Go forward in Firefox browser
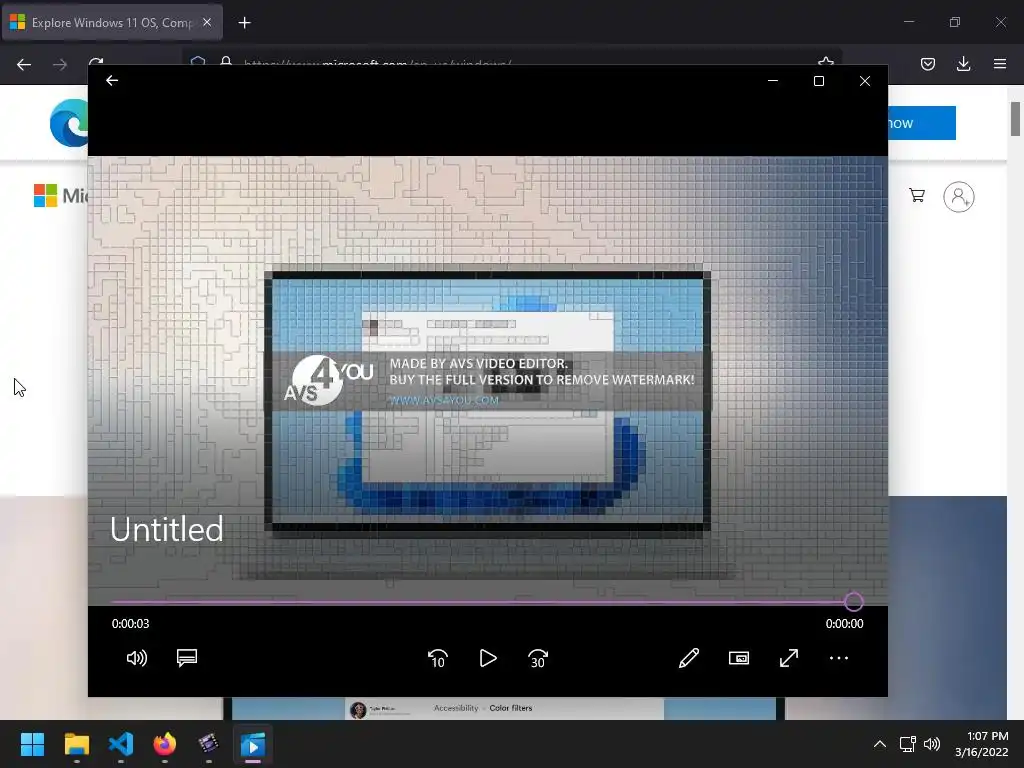 [x=59, y=64]
